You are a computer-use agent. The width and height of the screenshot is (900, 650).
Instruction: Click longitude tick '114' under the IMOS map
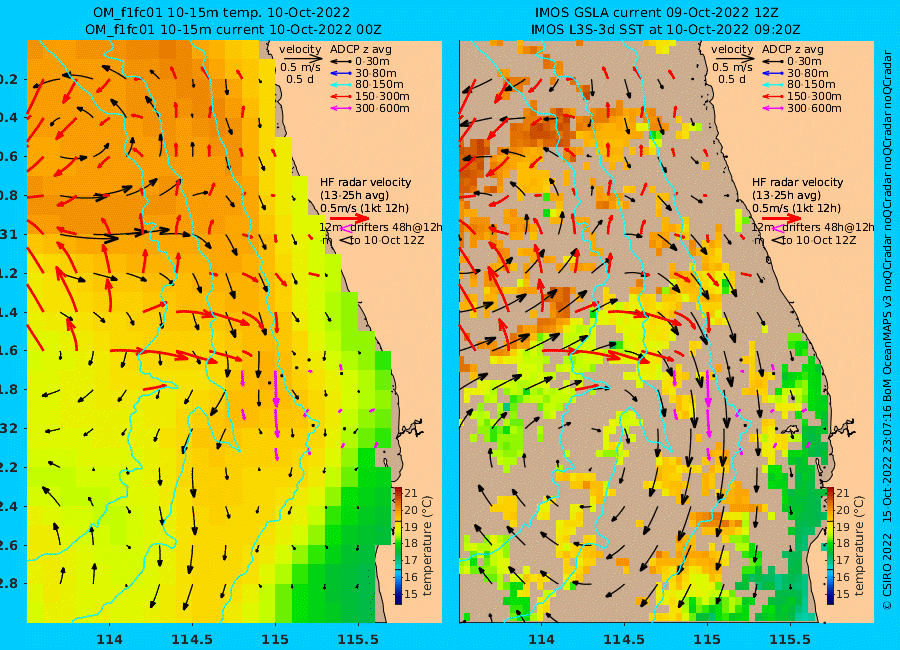[x=541, y=639]
